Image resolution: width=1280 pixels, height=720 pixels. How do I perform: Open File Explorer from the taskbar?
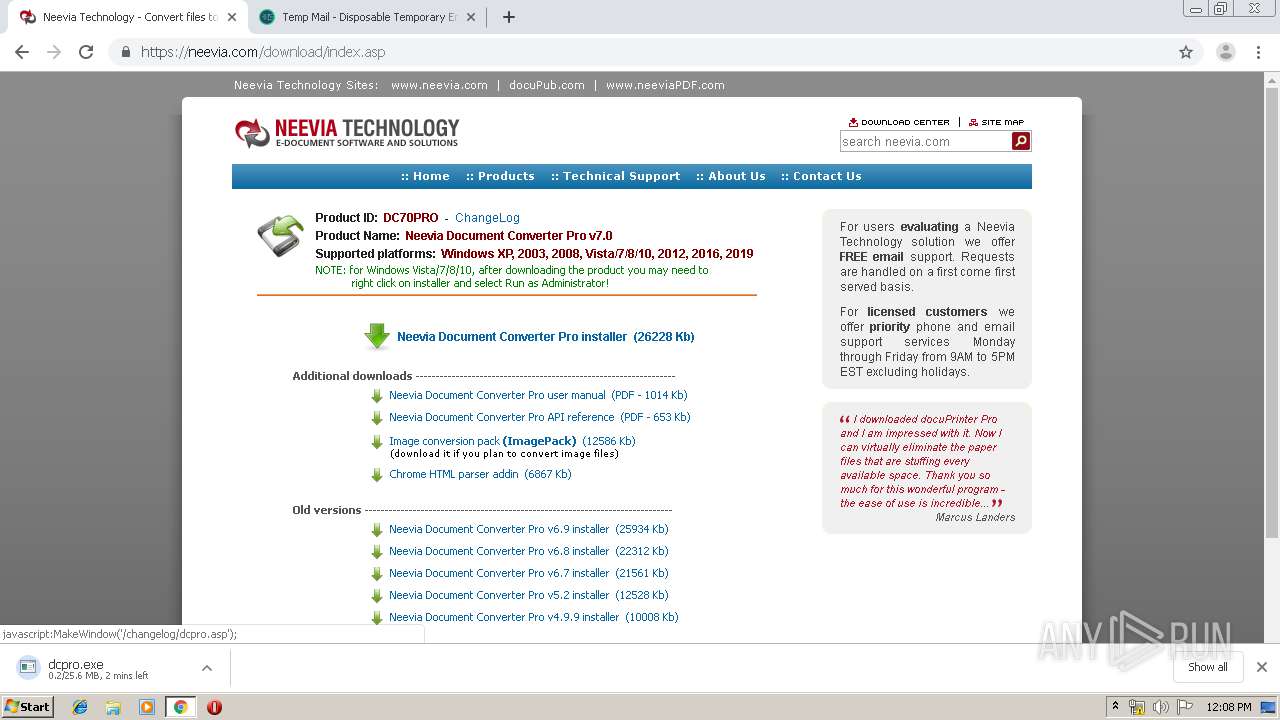(x=113, y=707)
